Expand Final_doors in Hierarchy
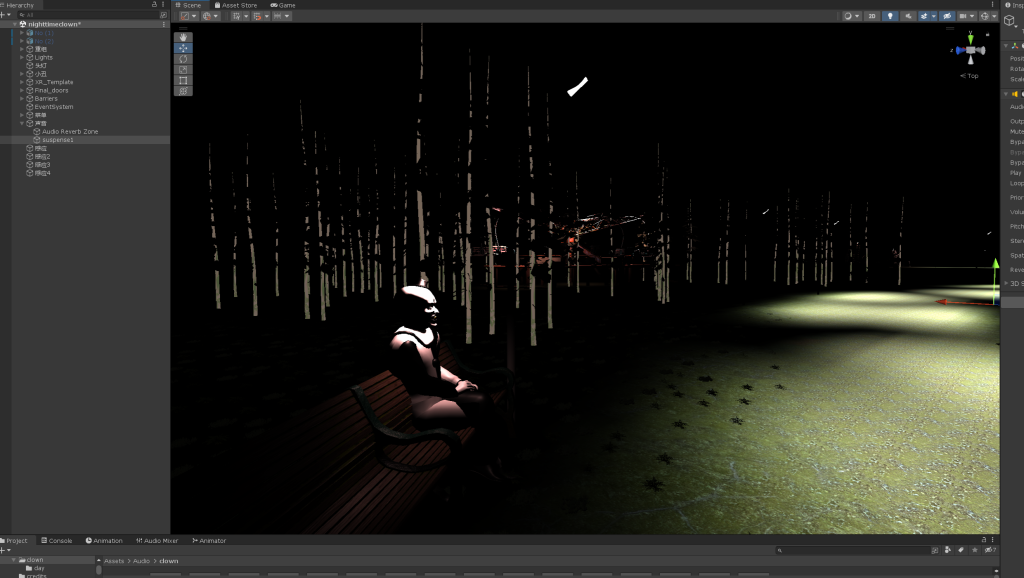1024x578 pixels. (x=22, y=90)
